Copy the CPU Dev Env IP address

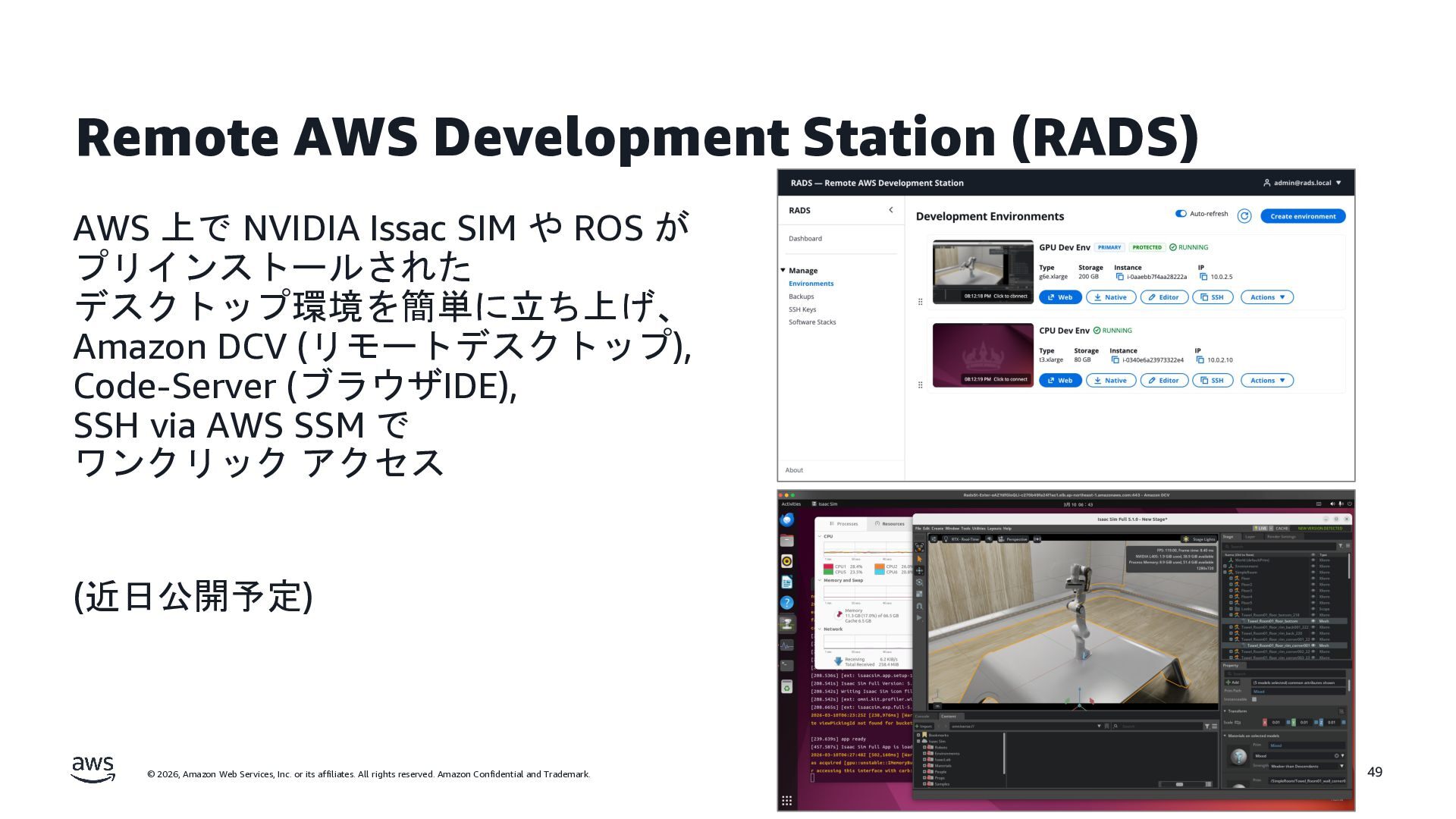(x=1200, y=360)
